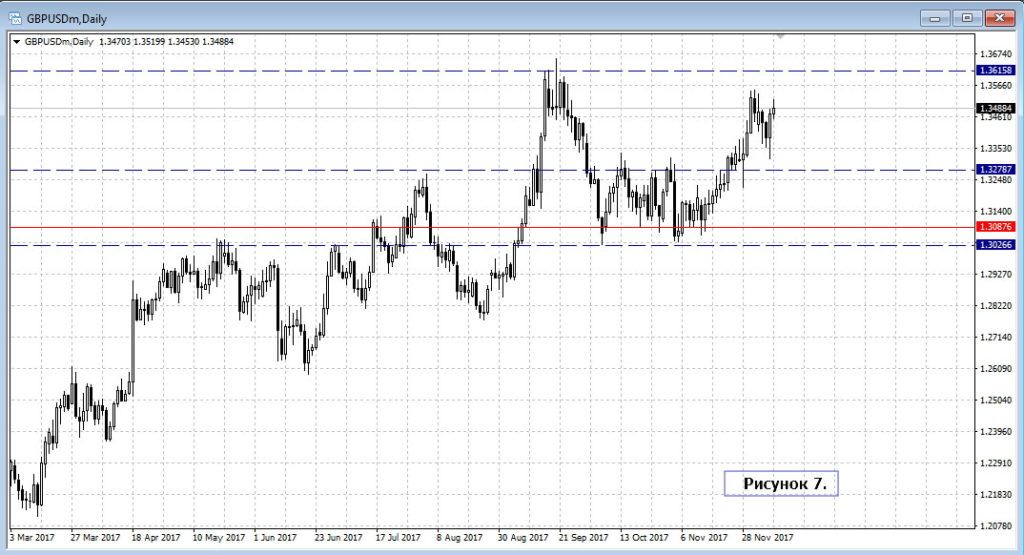
Task: Click the 28 Nov 2017 date on time axis
Action: point(766,537)
